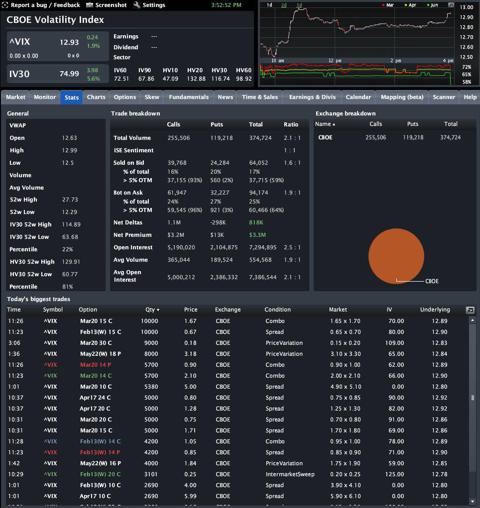Select the Mar20 10 C trade row
The image size is (480, 508).
pos(236,387)
